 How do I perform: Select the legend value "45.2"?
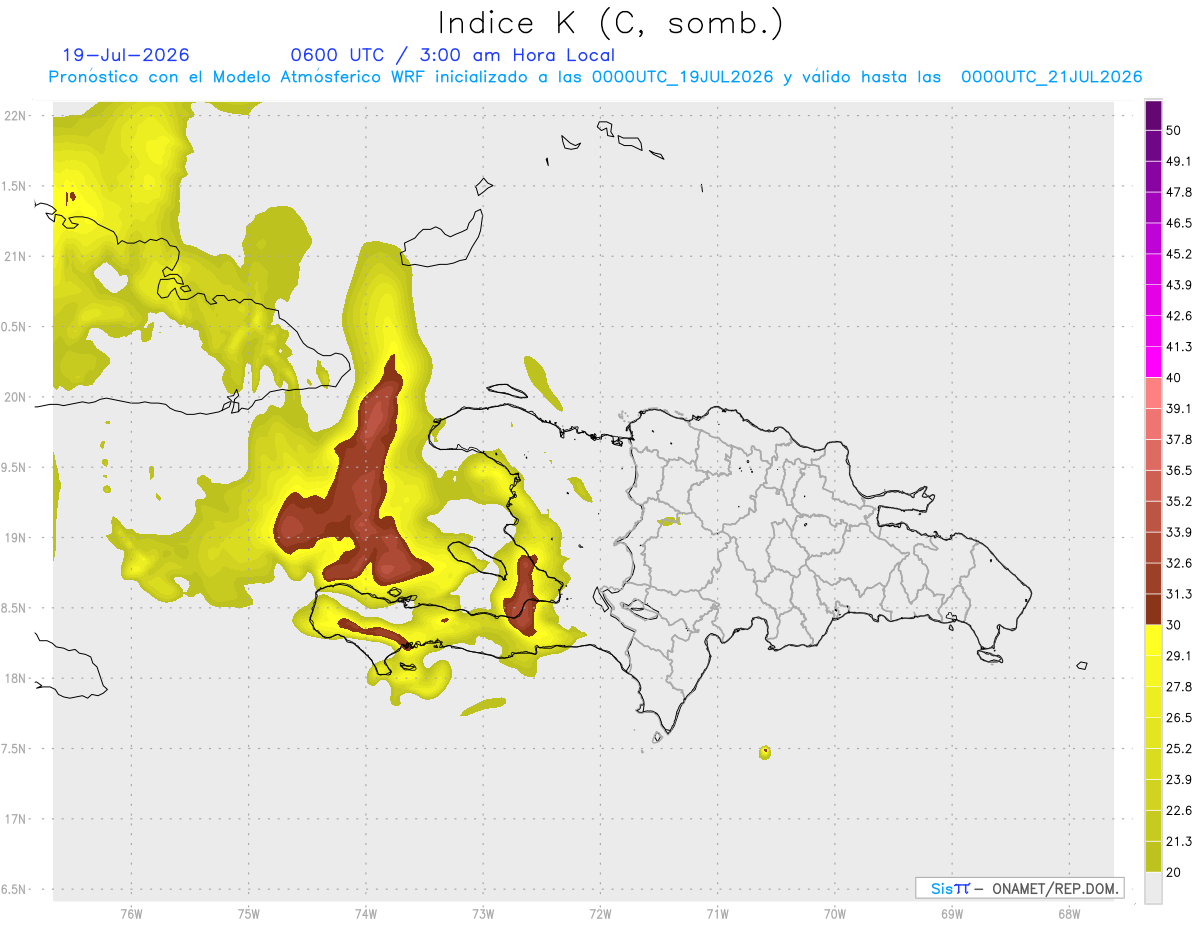pos(1179,254)
